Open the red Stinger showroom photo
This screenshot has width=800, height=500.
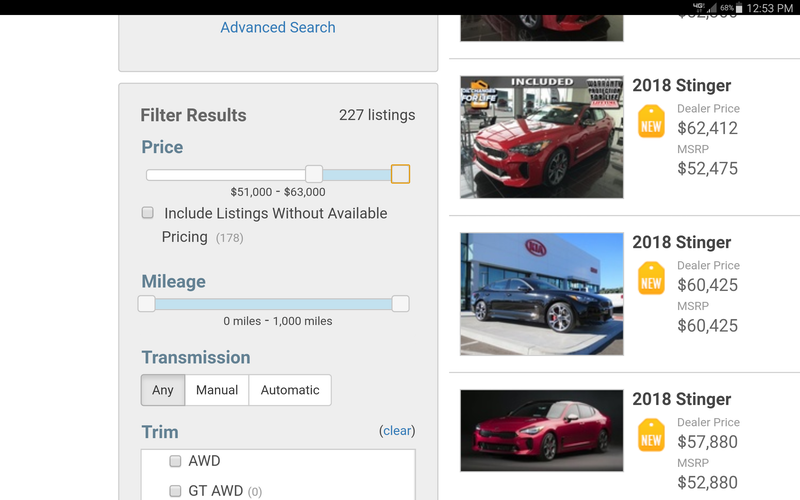(x=542, y=137)
